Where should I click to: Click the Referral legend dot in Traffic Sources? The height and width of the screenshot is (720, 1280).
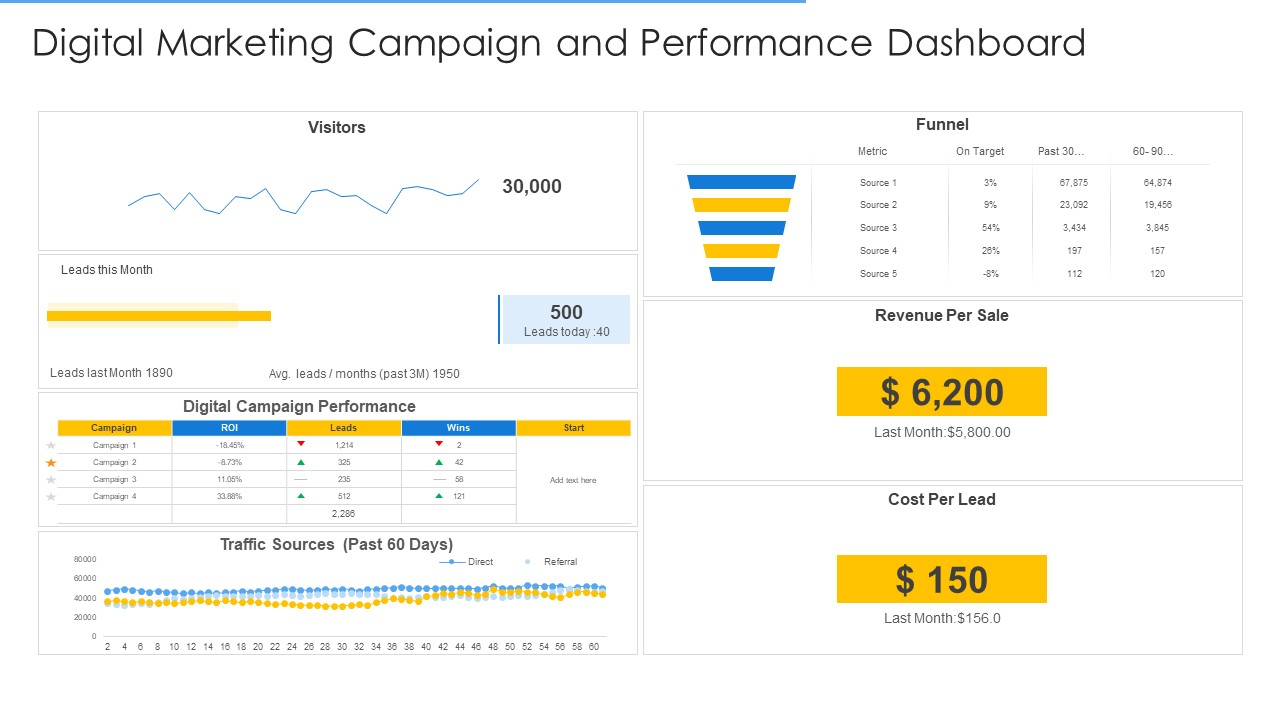(x=528, y=562)
